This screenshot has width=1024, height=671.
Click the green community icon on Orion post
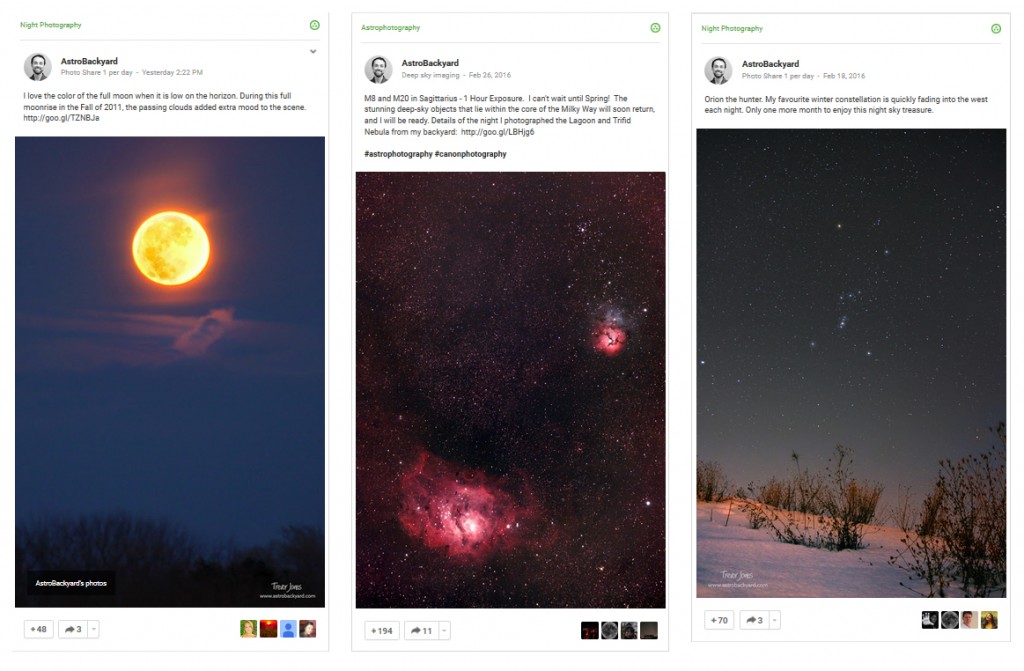tap(995, 28)
